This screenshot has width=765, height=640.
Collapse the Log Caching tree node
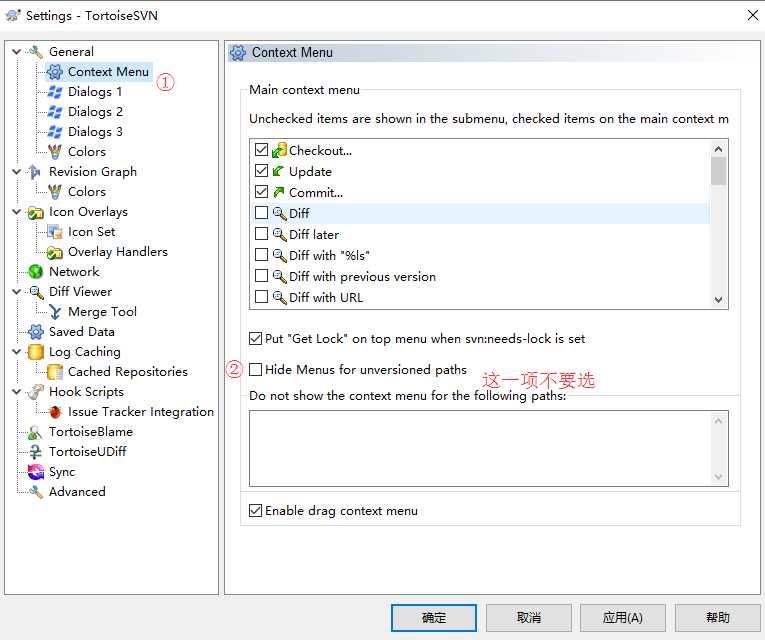pos(17,352)
